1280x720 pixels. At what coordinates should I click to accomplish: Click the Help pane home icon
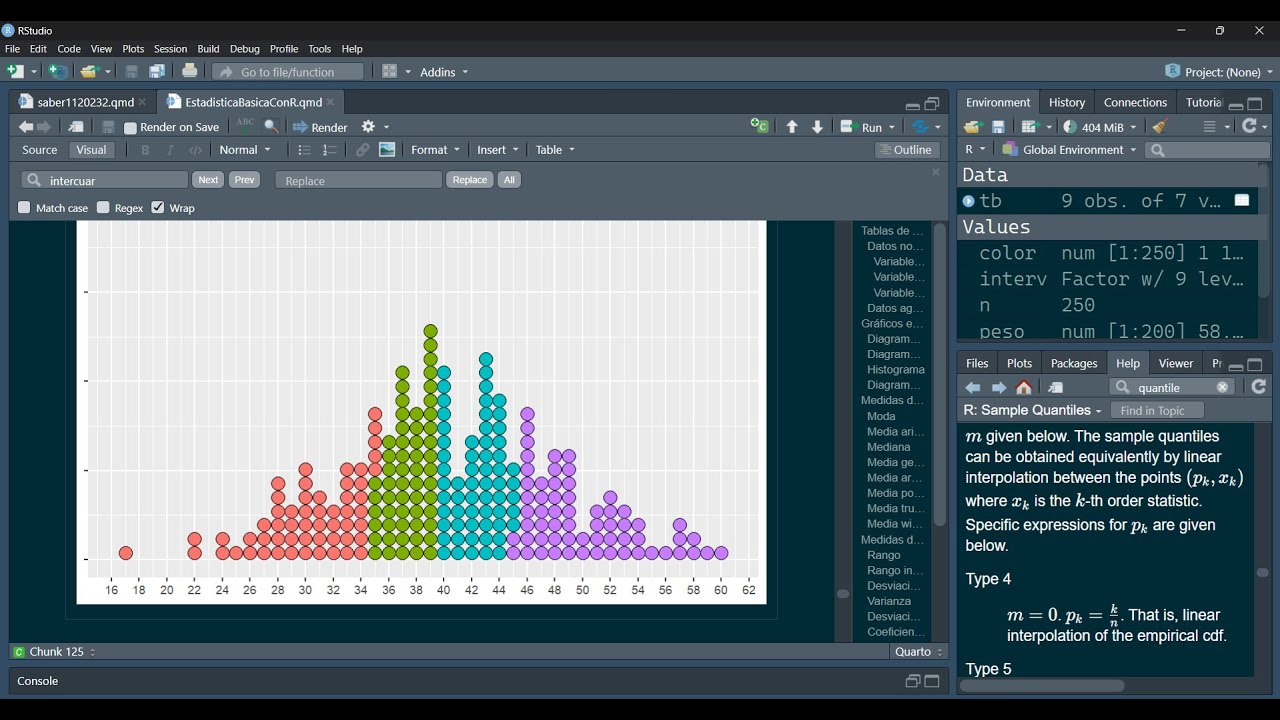[1024, 388]
